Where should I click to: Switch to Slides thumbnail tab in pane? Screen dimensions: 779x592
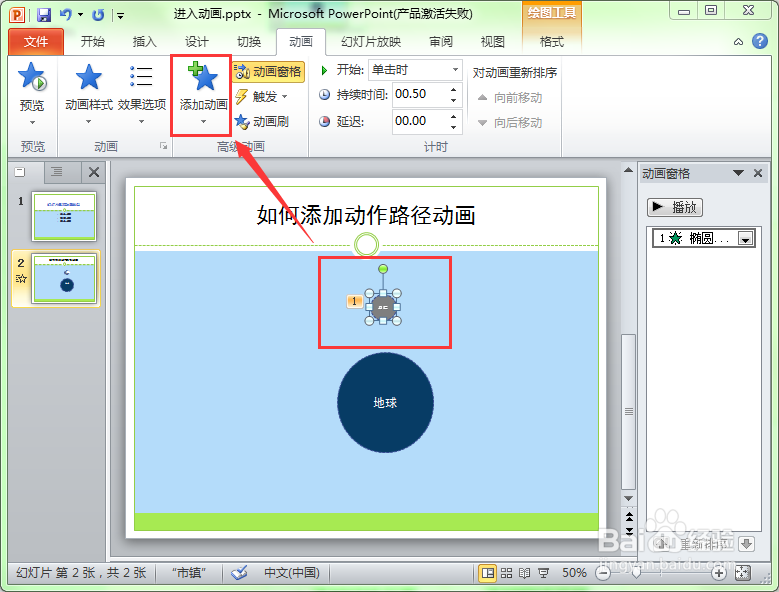pyautogui.click(x=20, y=172)
